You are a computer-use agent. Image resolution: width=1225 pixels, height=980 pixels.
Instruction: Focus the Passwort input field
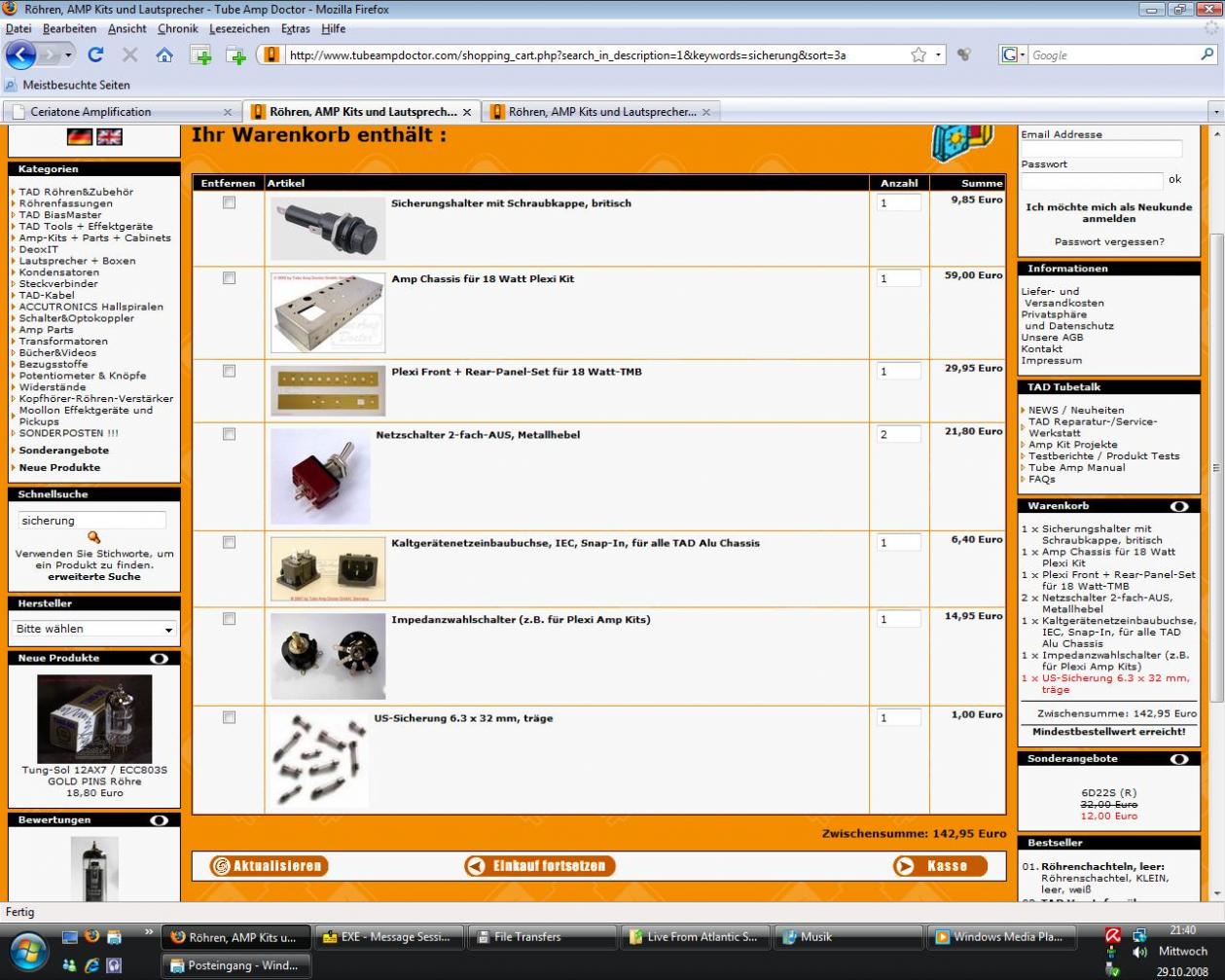[1092, 180]
